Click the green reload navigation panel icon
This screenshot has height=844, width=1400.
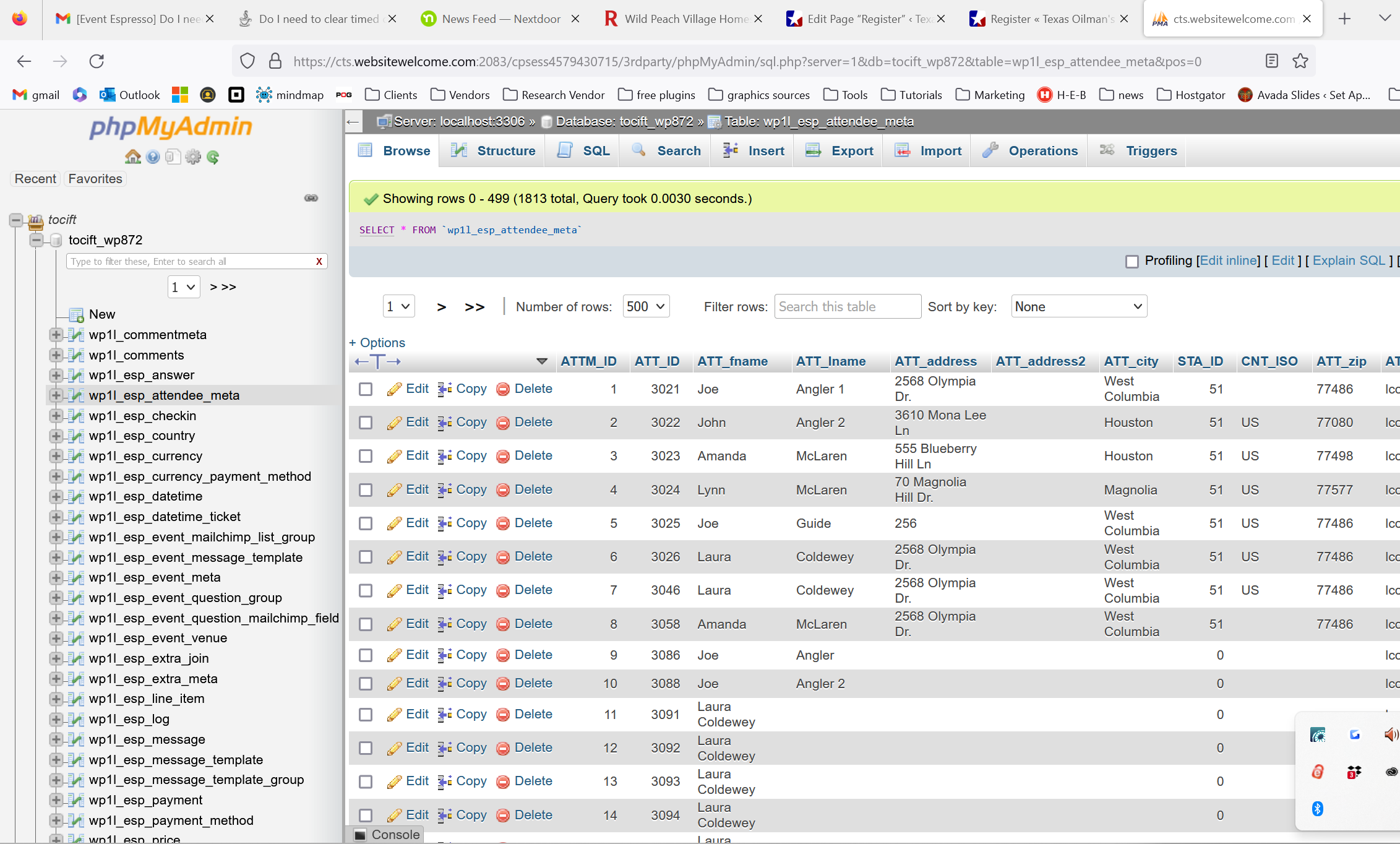point(213,157)
